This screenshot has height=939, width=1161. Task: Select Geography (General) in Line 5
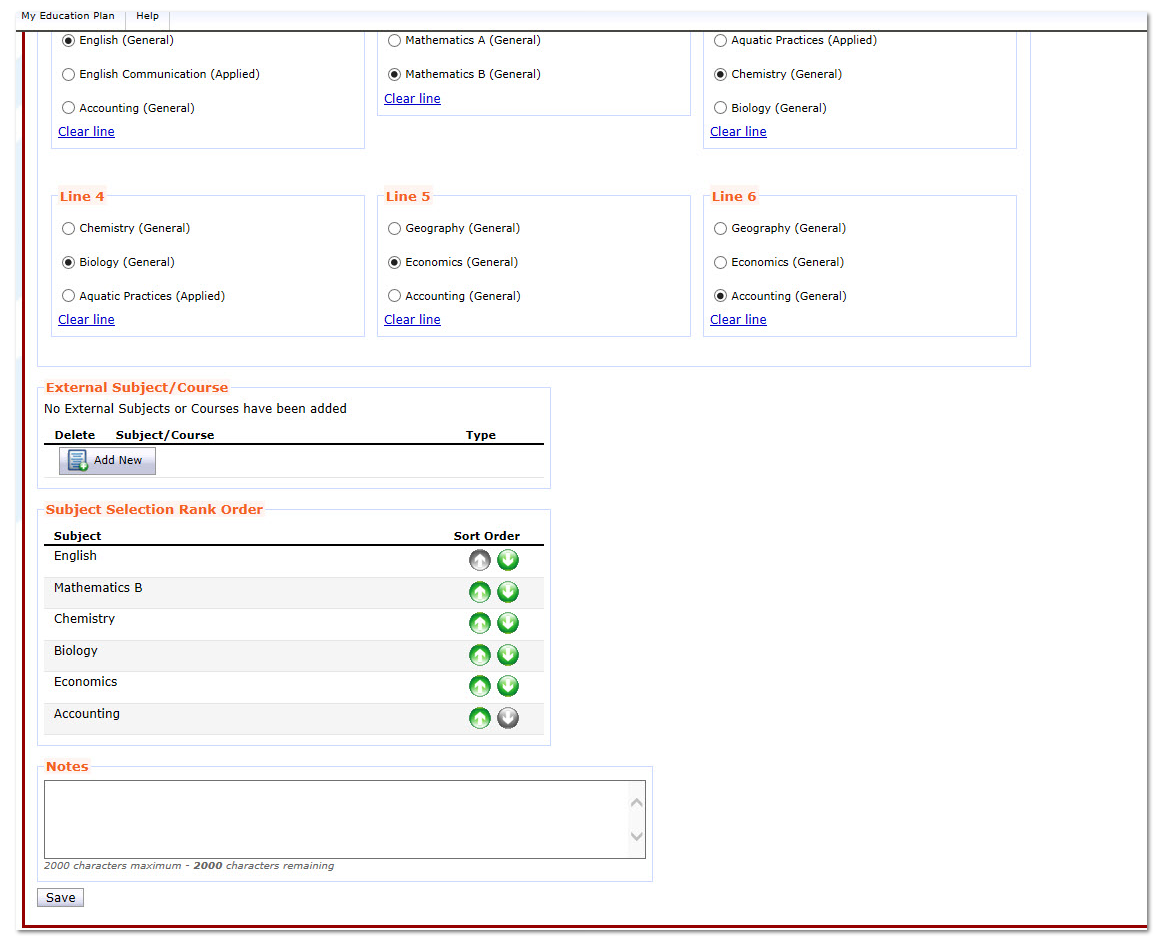395,228
